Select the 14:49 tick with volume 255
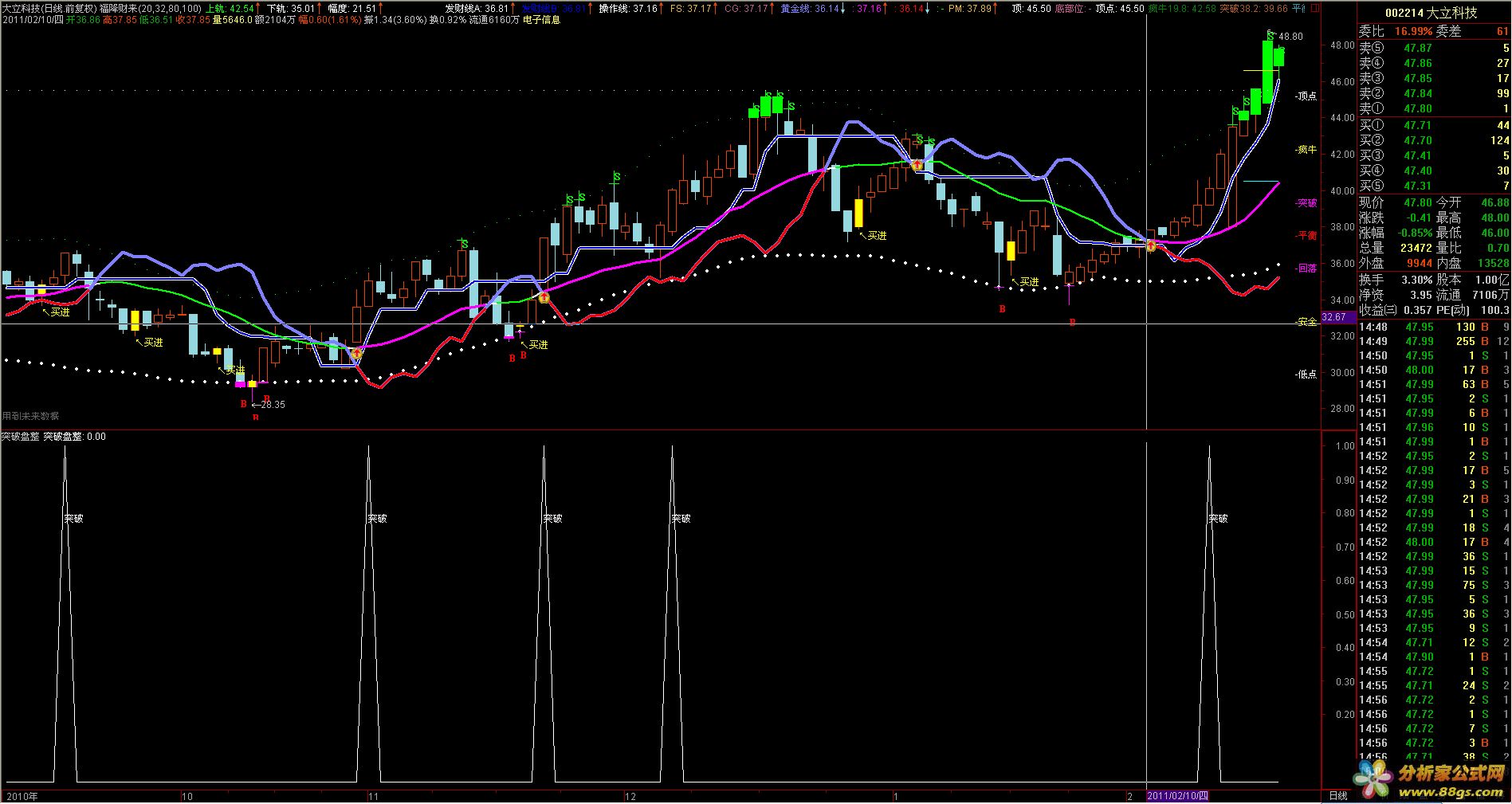Image resolution: width=1512 pixels, height=804 pixels. coord(1434,341)
